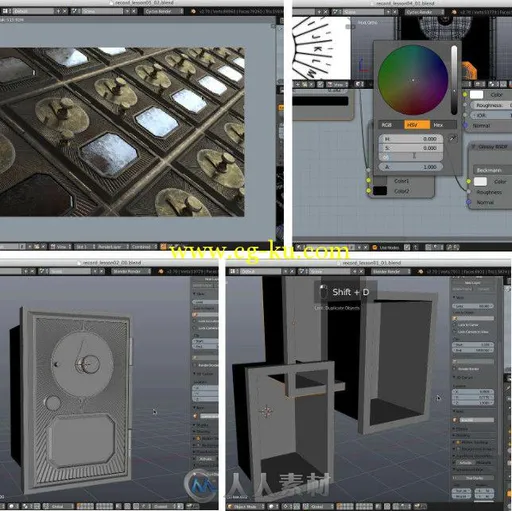Click the rendered safe boxes image
The width and height of the screenshot is (512, 511).
pos(122,132)
